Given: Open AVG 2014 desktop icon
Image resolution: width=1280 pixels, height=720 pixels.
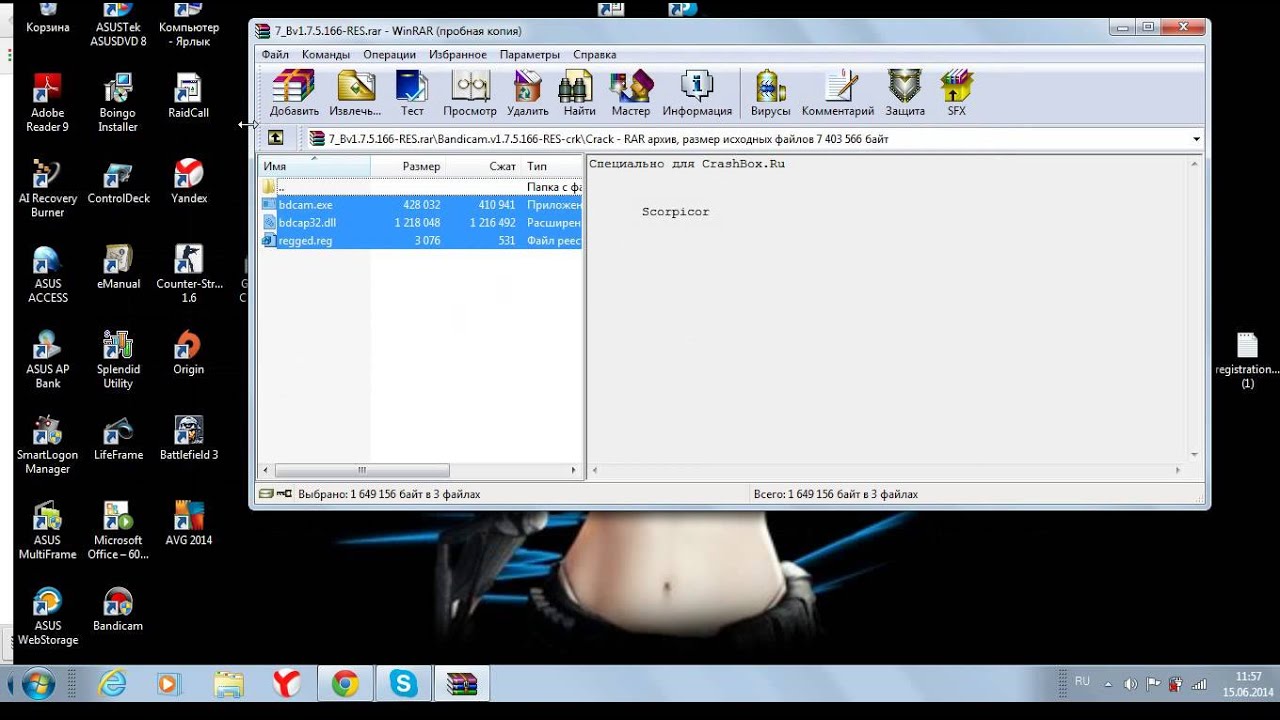Looking at the screenshot, I should coord(188,524).
